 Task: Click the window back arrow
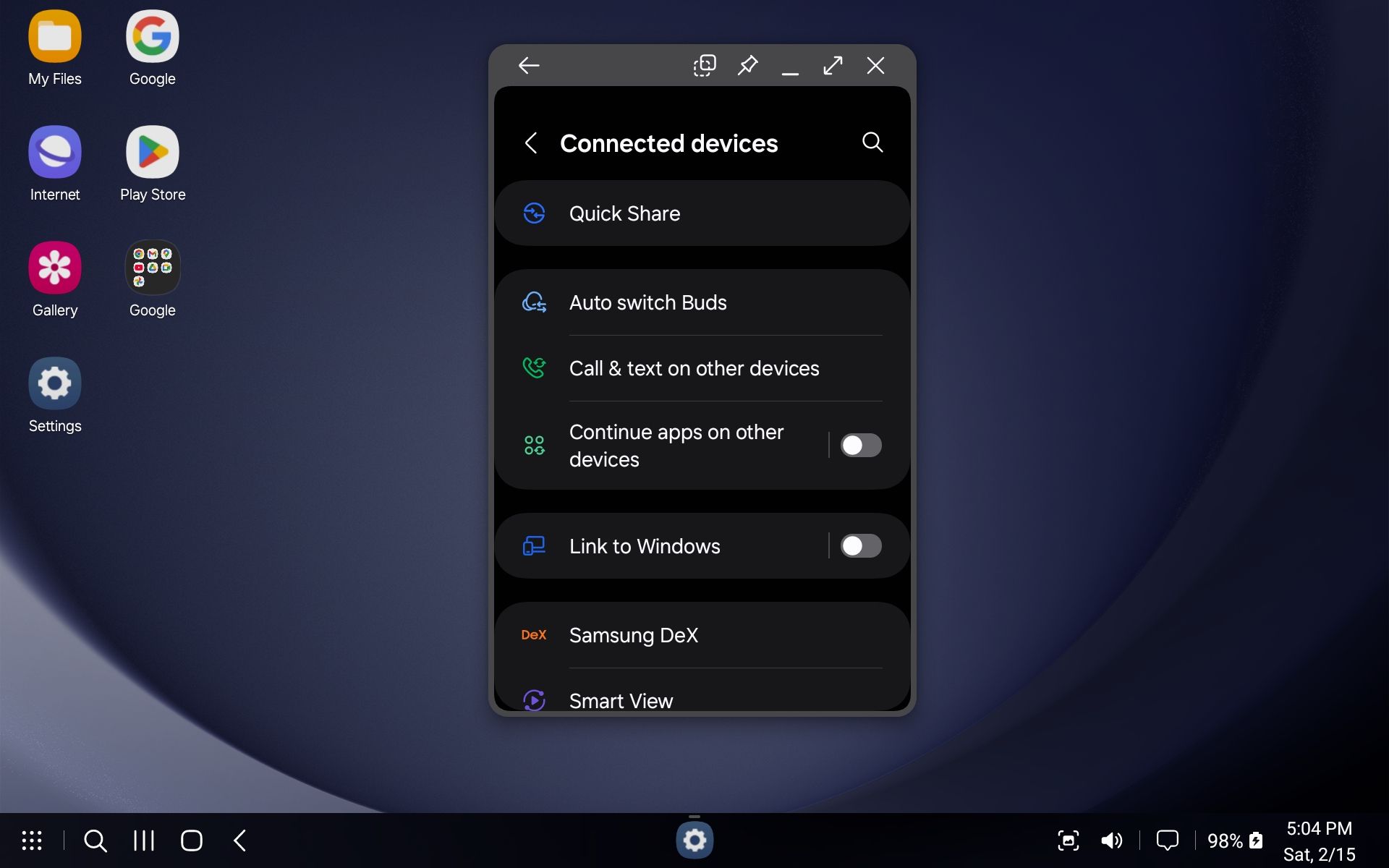pyautogui.click(x=528, y=65)
